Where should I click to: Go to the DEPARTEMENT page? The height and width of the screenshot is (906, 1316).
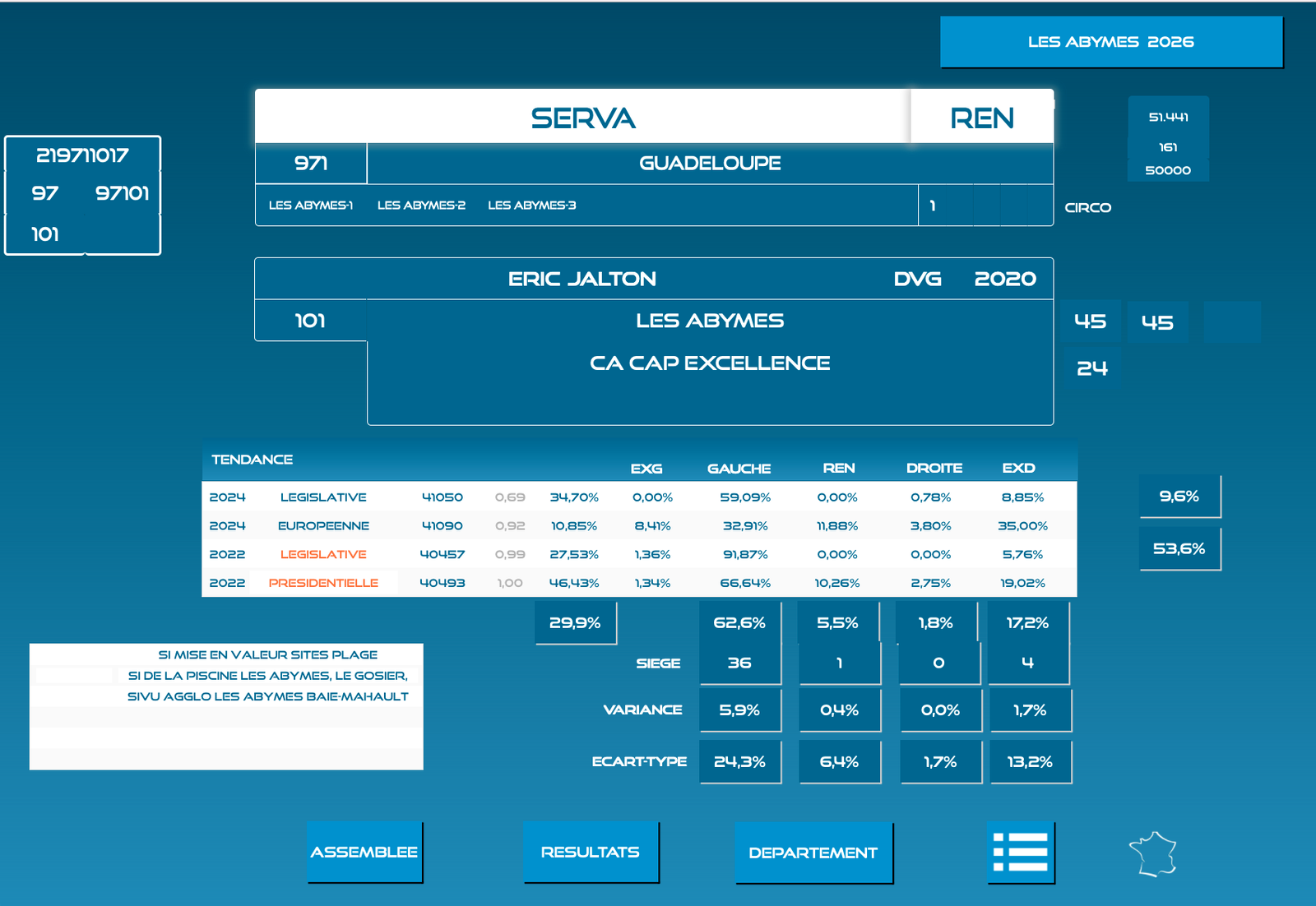tap(813, 853)
